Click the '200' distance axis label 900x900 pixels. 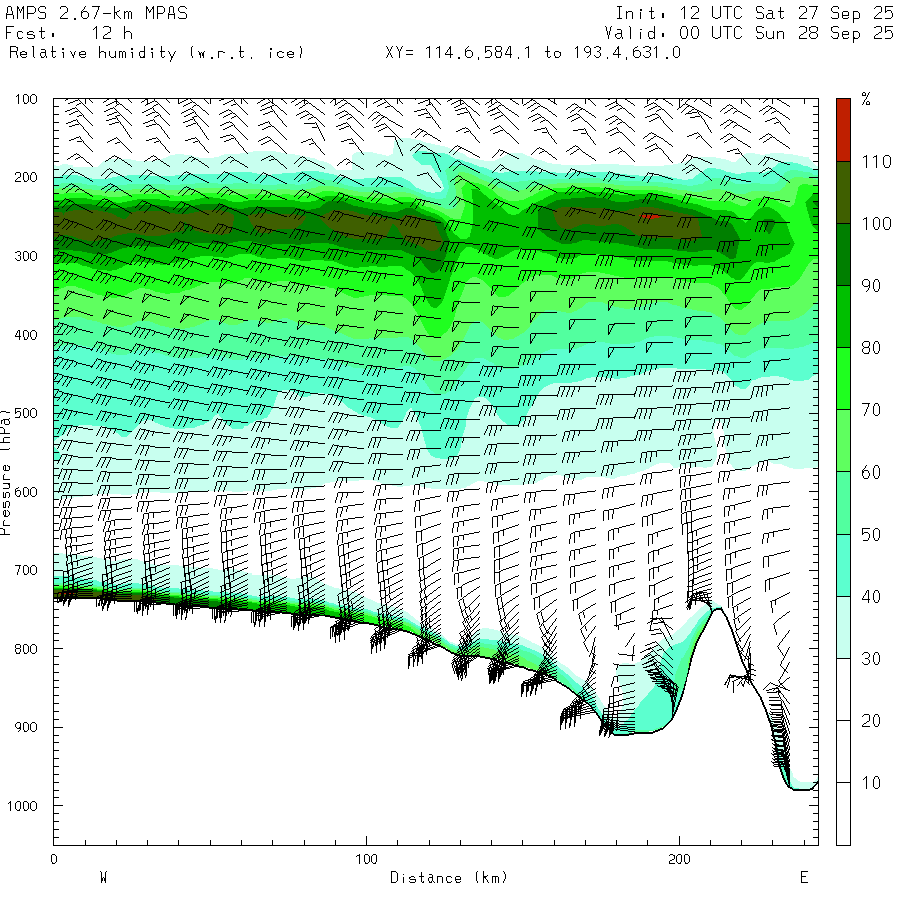pos(679,859)
